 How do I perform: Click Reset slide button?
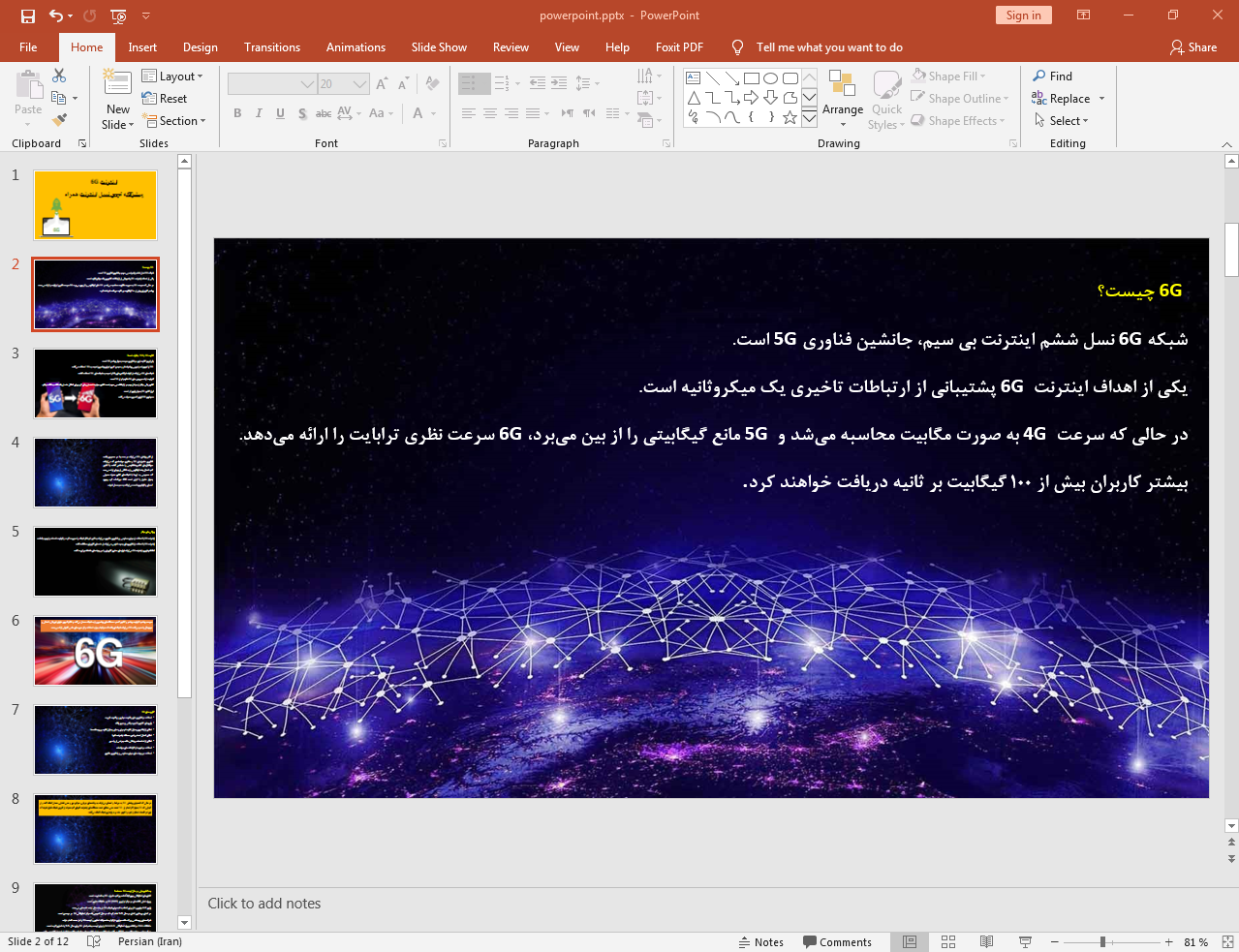click(165, 99)
